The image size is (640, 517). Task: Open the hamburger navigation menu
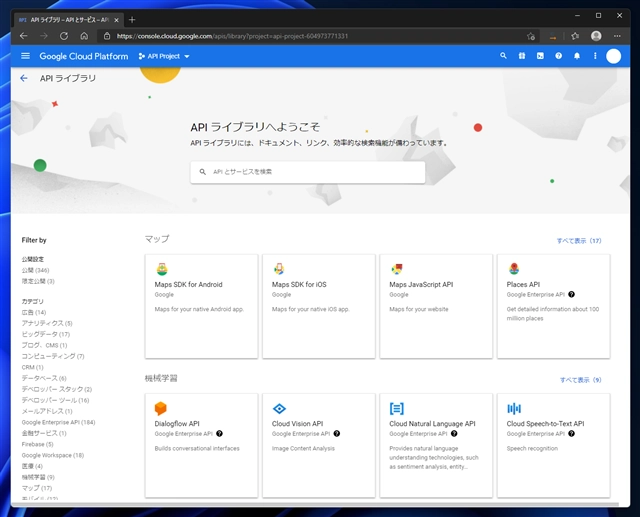pyautogui.click(x=25, y=56)
